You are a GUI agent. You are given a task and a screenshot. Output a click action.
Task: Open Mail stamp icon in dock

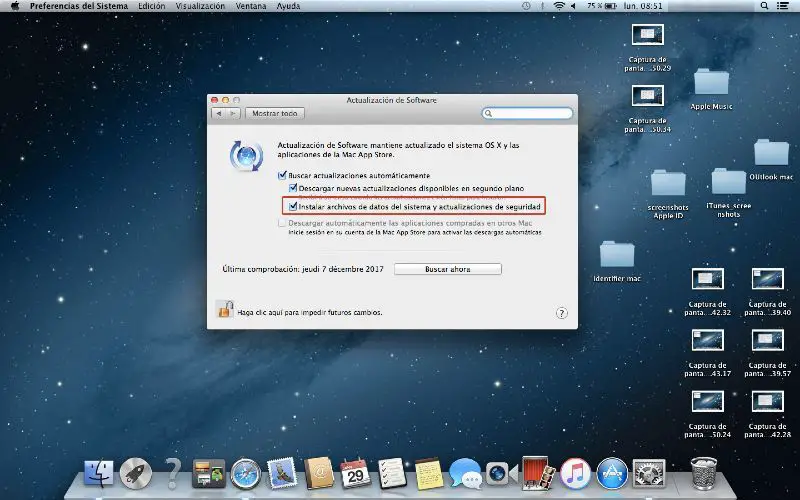tap(282, 473)
